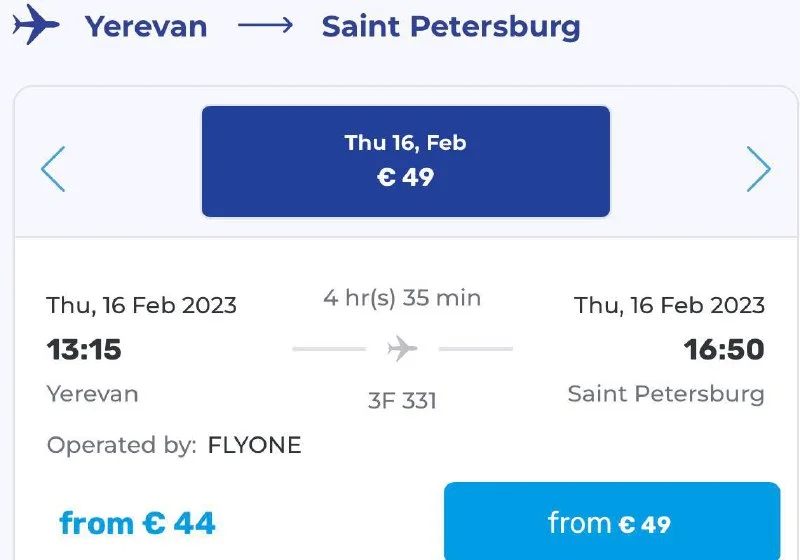Click the FLYONE operator name
Image resolution: width=800 pixels, height=560 pixels.
tap(254, 446)
